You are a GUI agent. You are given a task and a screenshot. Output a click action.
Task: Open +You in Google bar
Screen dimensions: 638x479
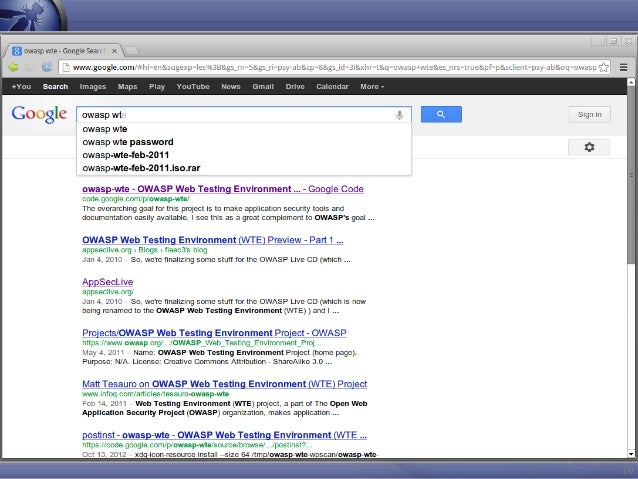(21, 87)
